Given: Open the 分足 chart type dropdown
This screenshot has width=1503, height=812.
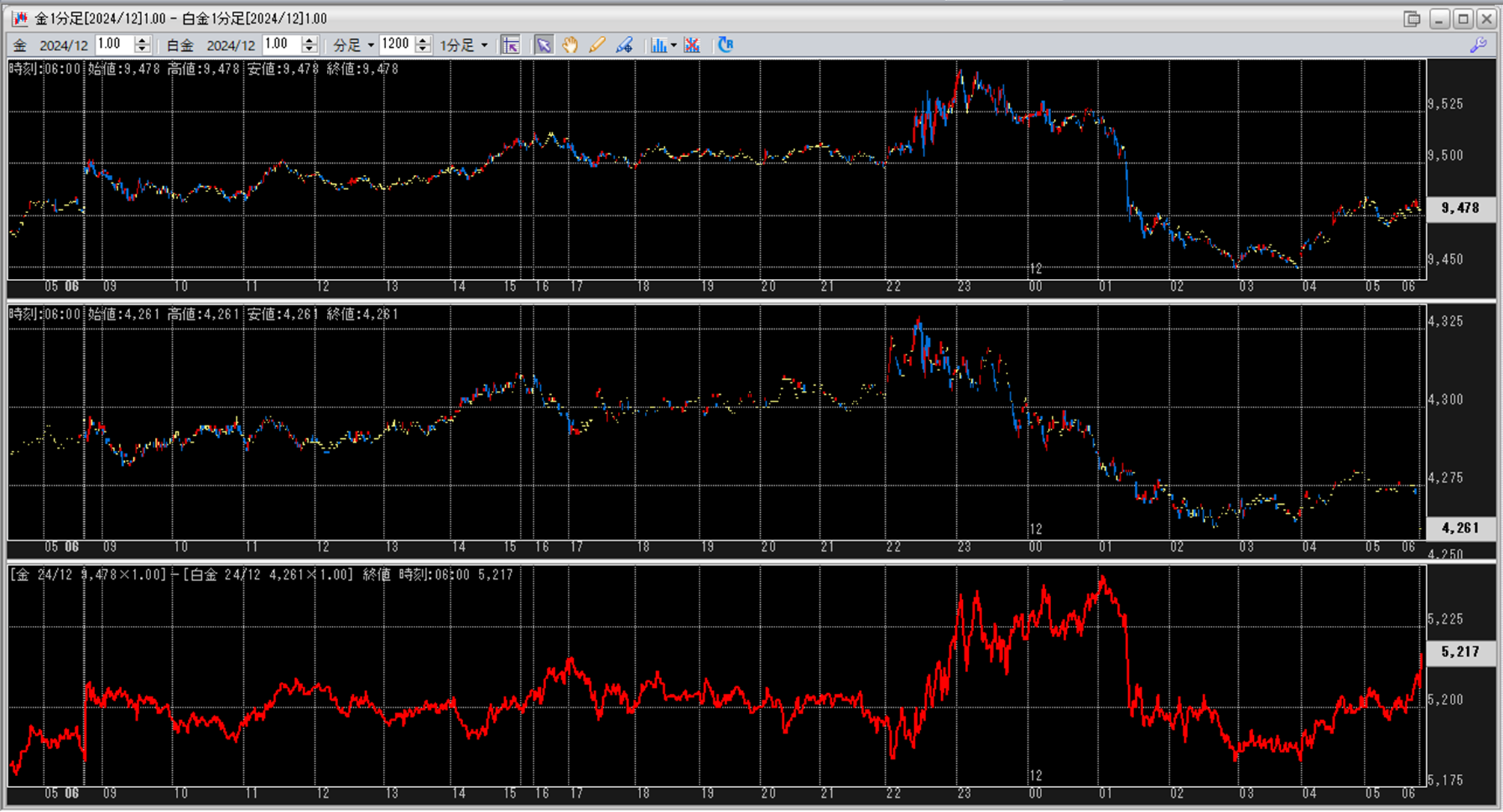Looking at the screenshot, I should point(354,45).
